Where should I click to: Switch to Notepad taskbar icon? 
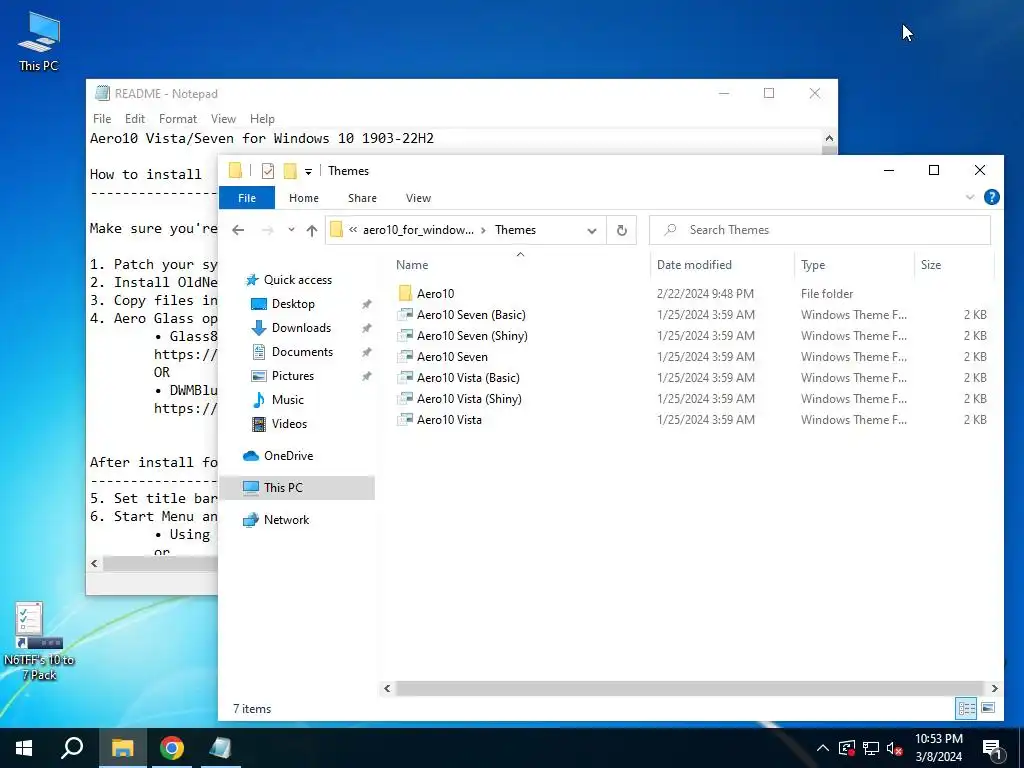tap(220, 748)
